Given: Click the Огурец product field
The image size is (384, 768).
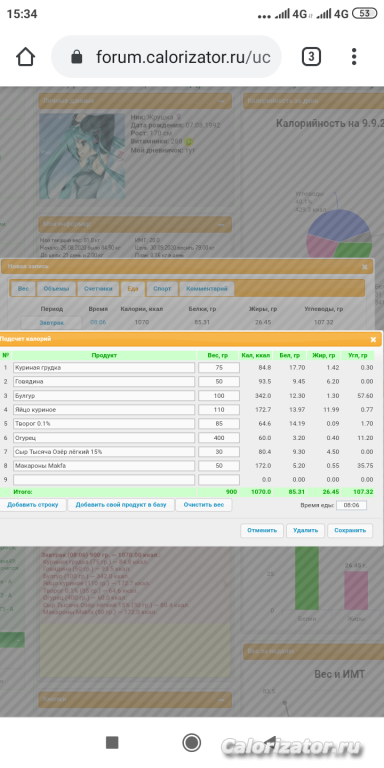Looking at the screenshot, I should pos(104,437).
